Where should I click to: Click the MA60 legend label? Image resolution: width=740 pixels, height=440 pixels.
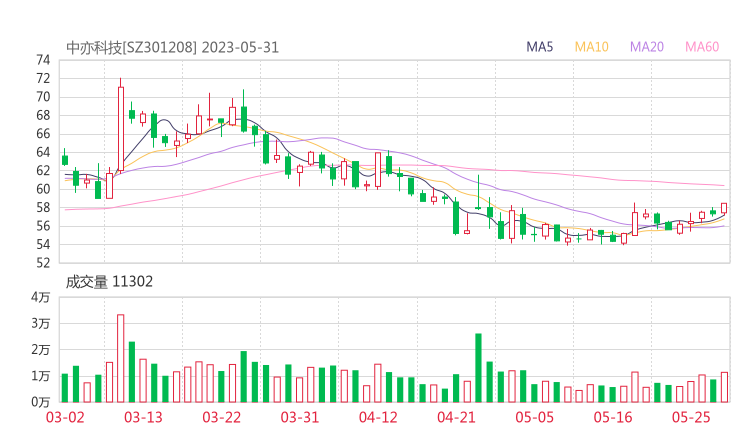click(x=702, y=47)
